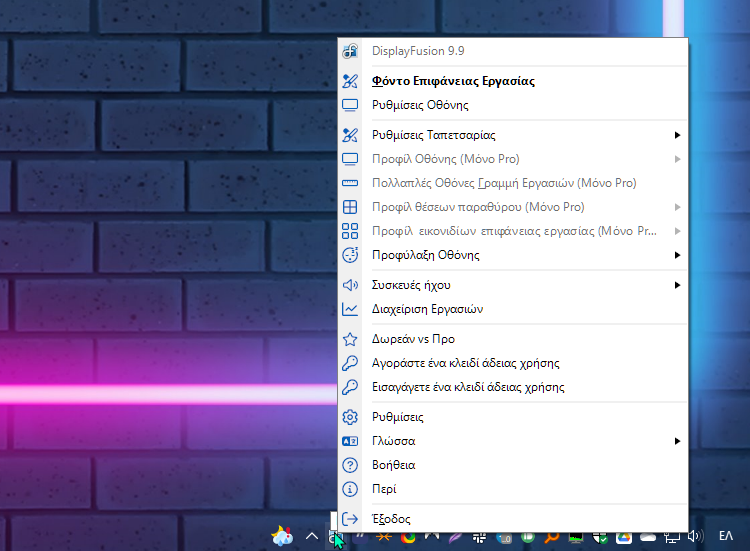Open the weather widget in the taskbar
750x551 pixels.
click(x=282, y=537)
